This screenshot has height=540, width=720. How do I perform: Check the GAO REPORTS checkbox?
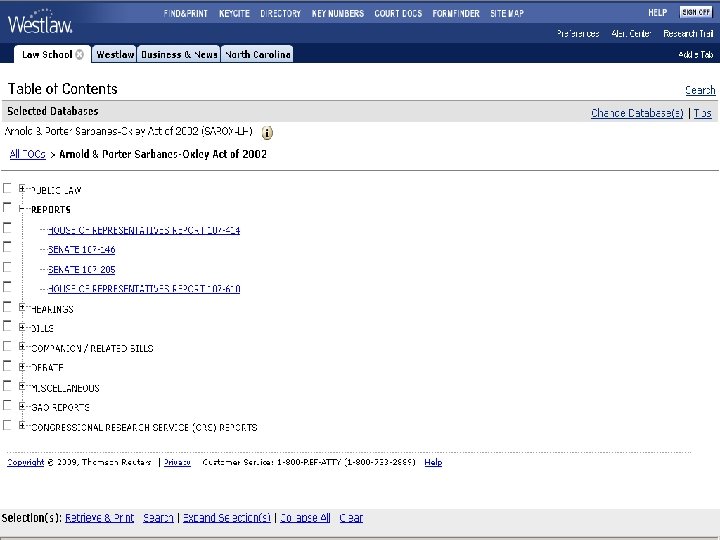coord(7,405)
